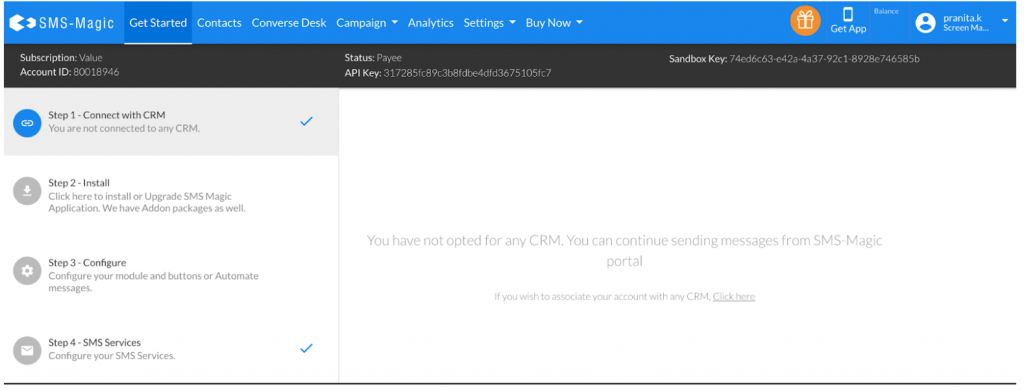The image size is (1024, 391).
Task: Expand the Campaign dropdown menu
Action: (367, 23)
